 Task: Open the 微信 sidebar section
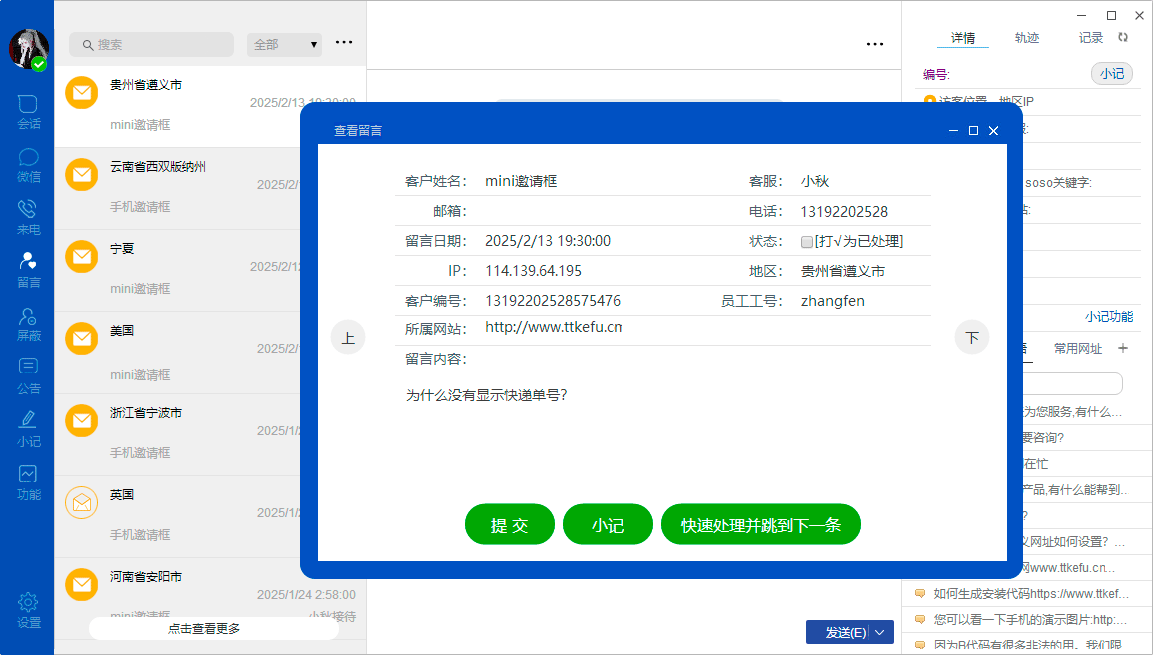[x=28, y=165]
